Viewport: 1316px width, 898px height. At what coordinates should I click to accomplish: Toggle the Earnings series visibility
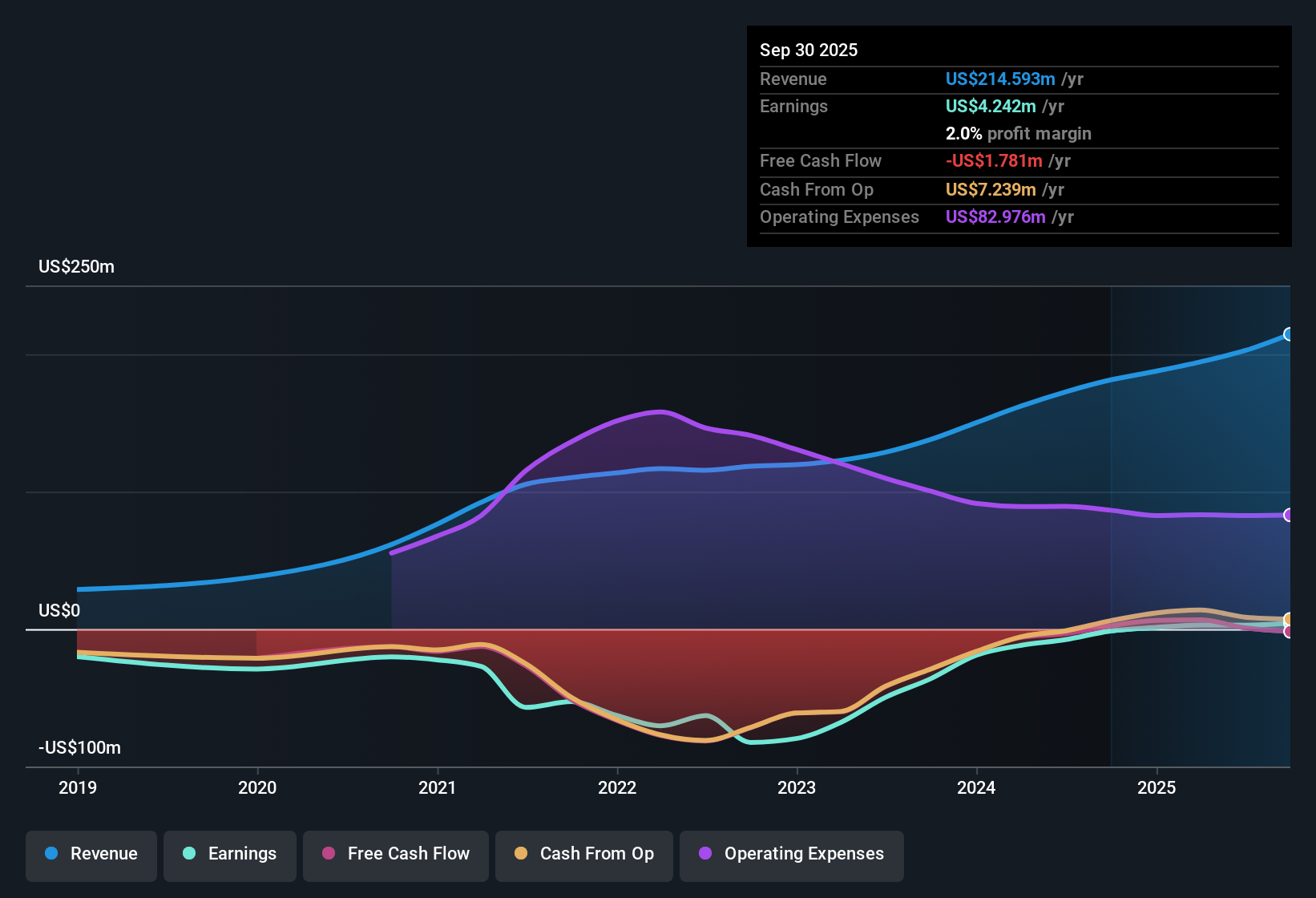tap(229, 854)
